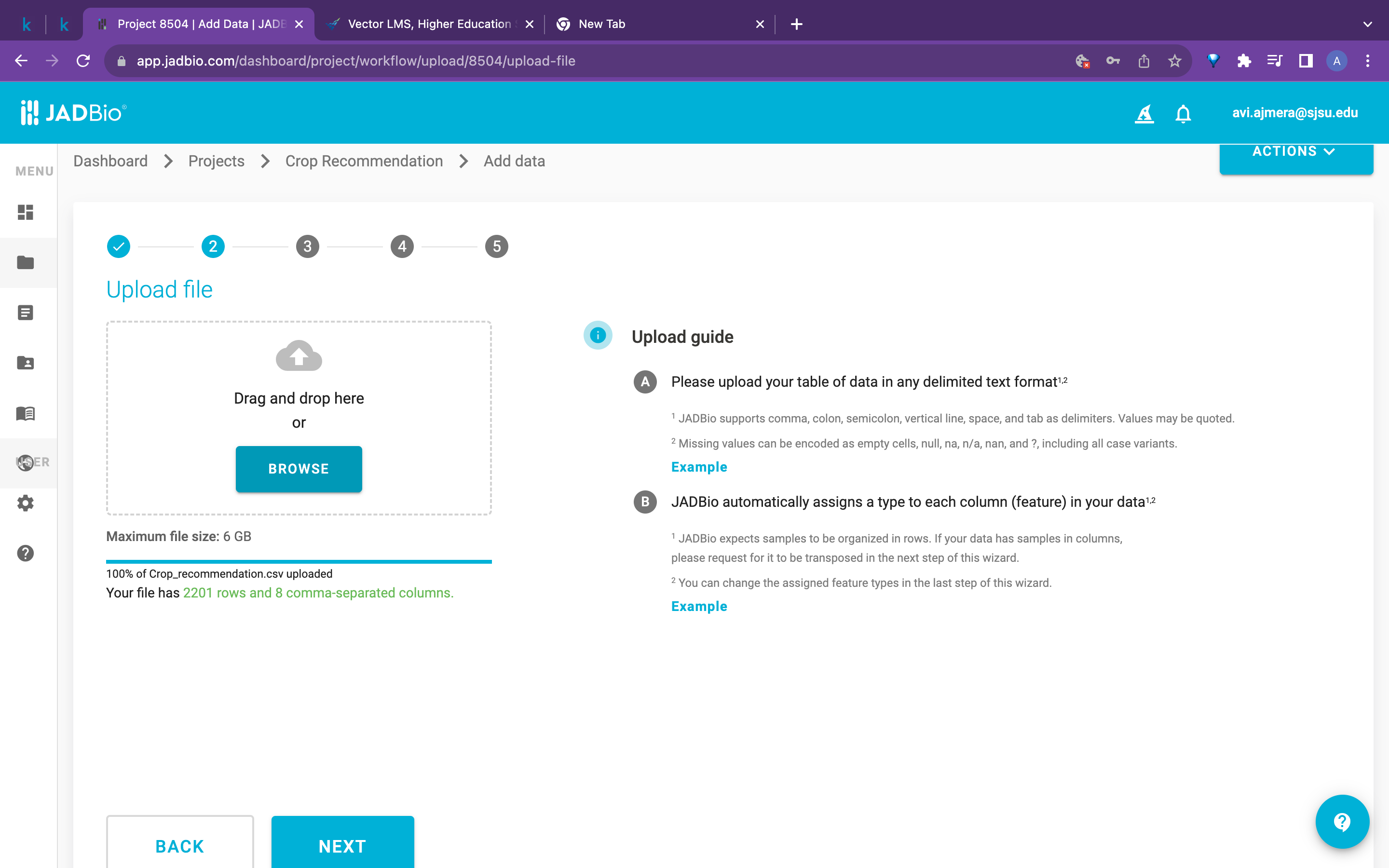Click the BROWSE upload button

pyautogui.click(x=299, y=468)
